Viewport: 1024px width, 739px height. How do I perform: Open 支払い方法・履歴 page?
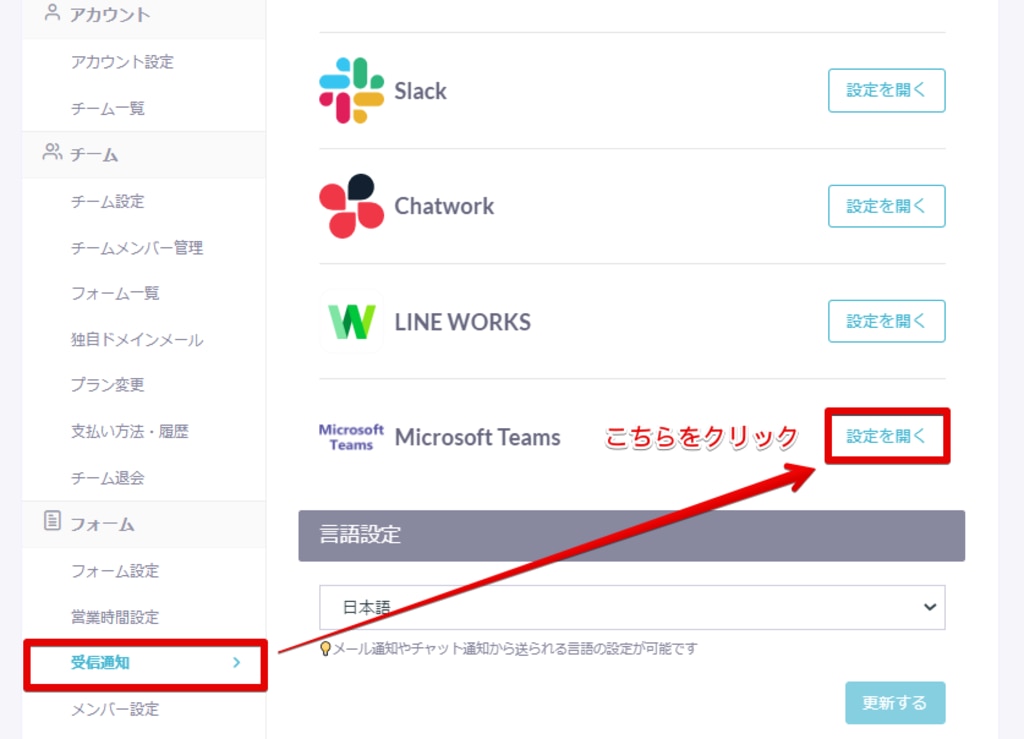129,432
